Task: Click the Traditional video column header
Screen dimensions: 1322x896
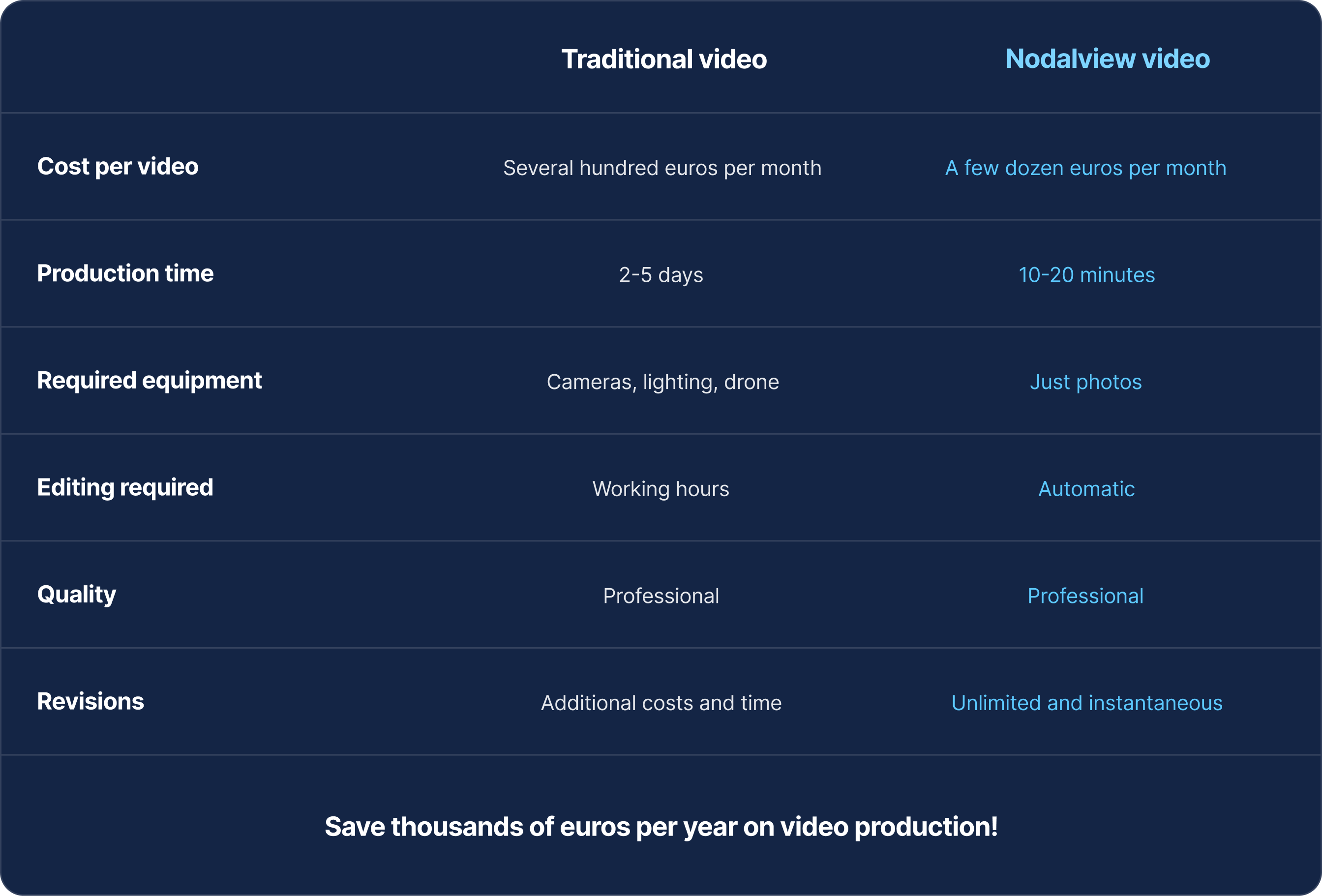Action: (664, 59)
